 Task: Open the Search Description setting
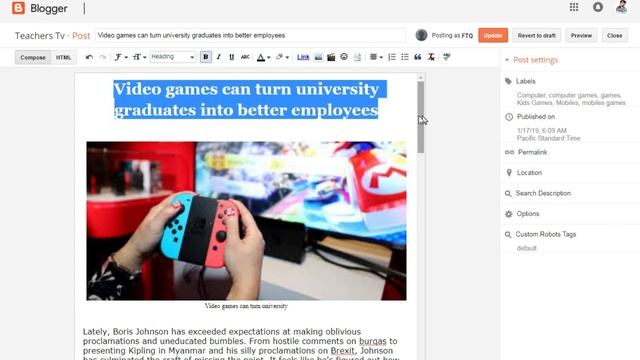[543, 193]
